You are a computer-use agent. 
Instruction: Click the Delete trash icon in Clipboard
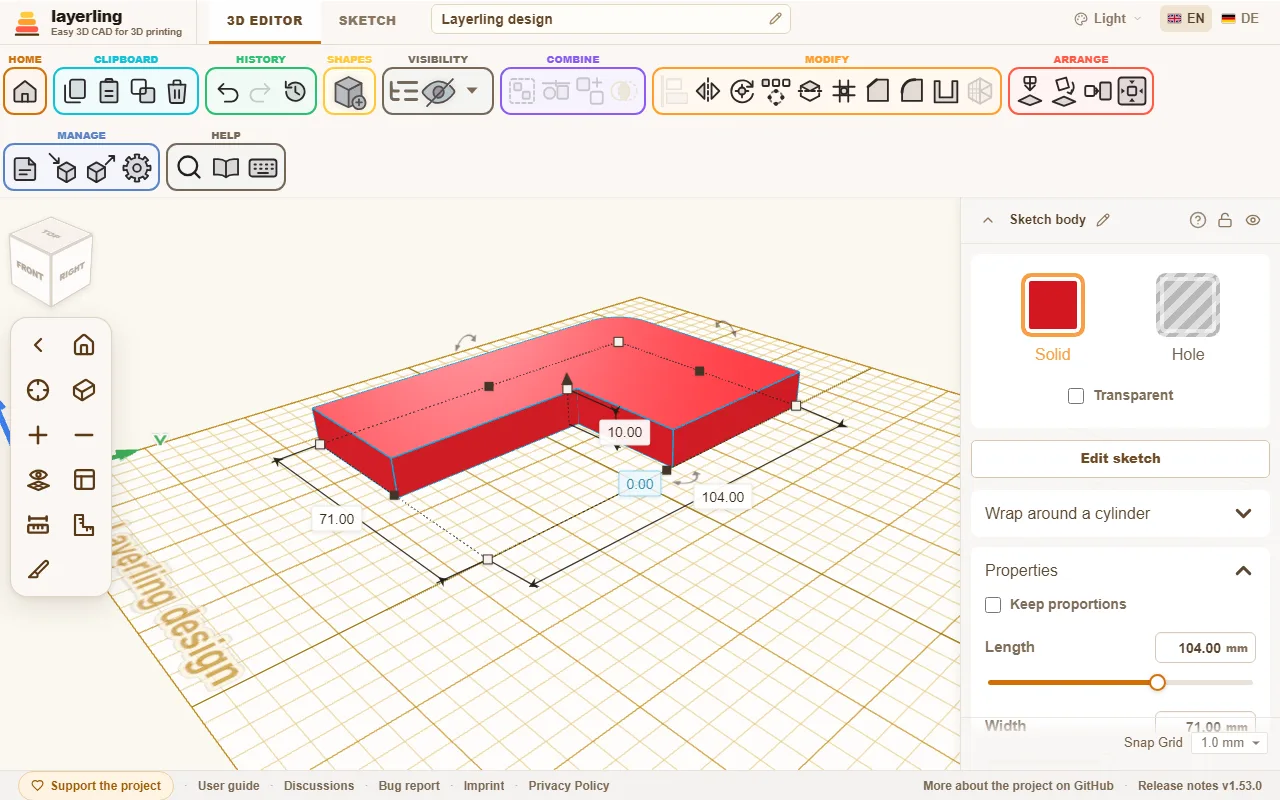[x=177, y=92]
